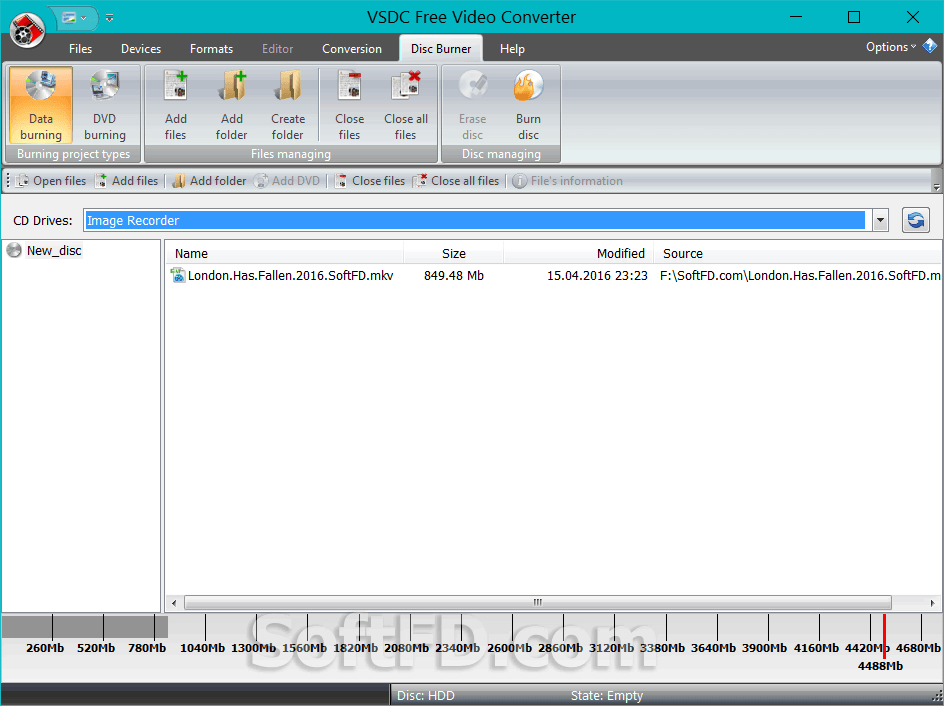Select Data burning project type

41,105
